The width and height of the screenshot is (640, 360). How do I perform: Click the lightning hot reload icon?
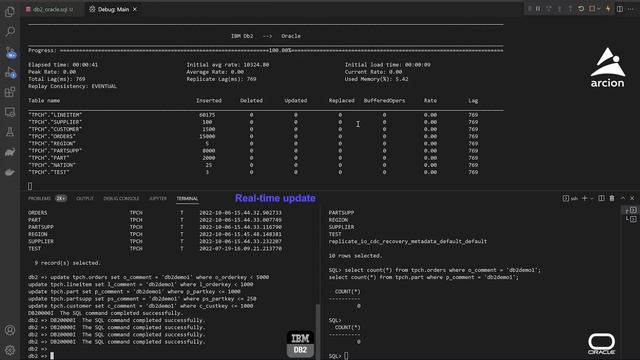pos(608,9)
